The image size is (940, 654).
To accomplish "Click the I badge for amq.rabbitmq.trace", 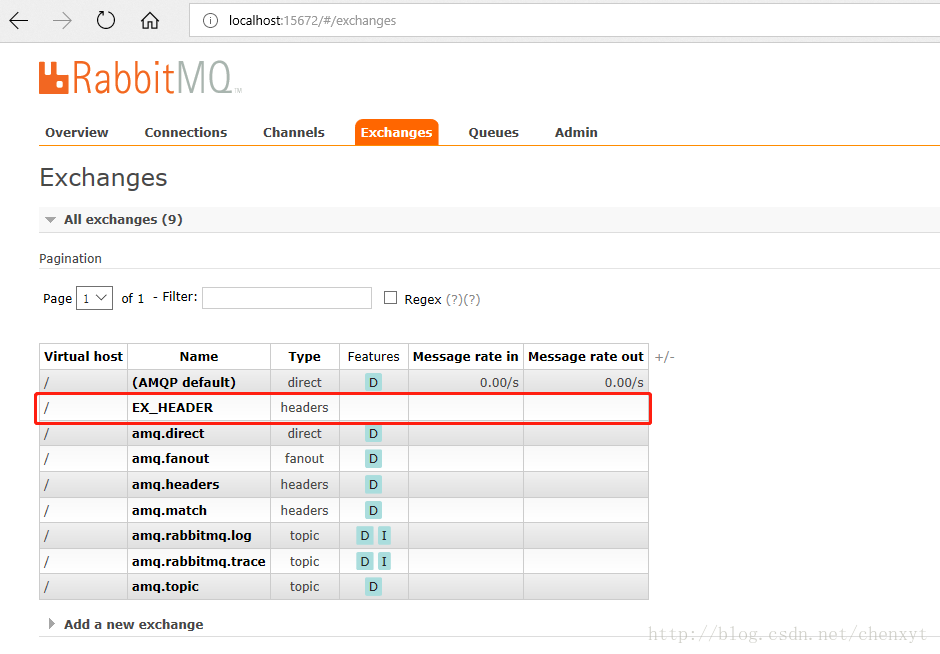I will 384,562.
